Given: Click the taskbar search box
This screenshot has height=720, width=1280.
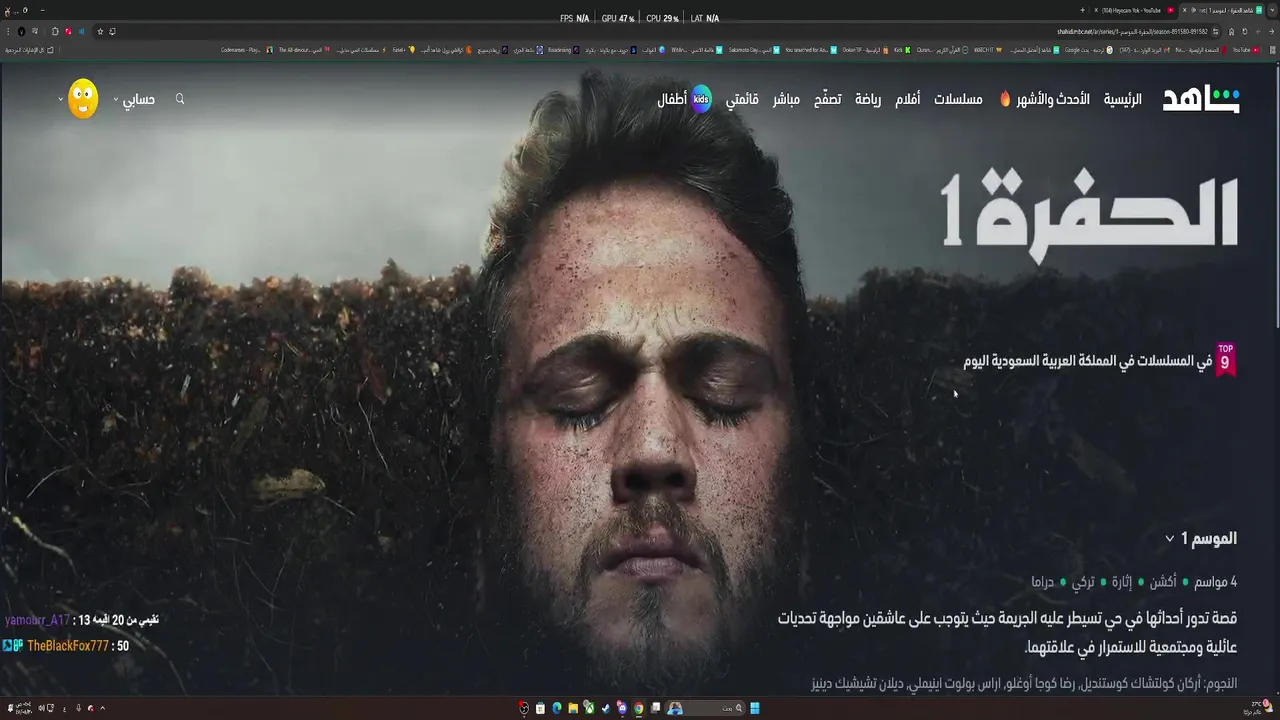Looking at the screenshot, I should (x=705, y=708).
